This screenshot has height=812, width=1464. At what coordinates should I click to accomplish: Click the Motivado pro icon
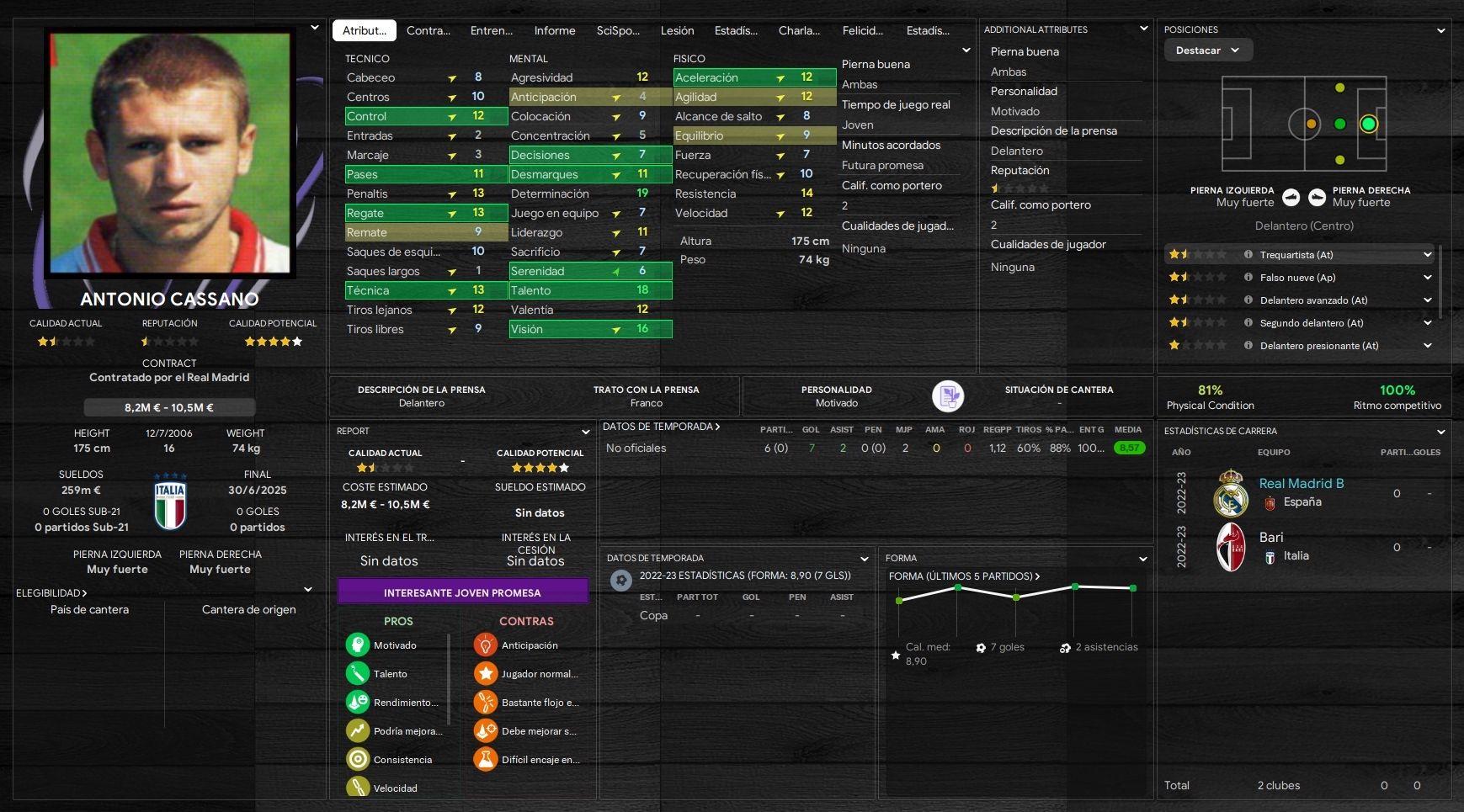[358, 645]
